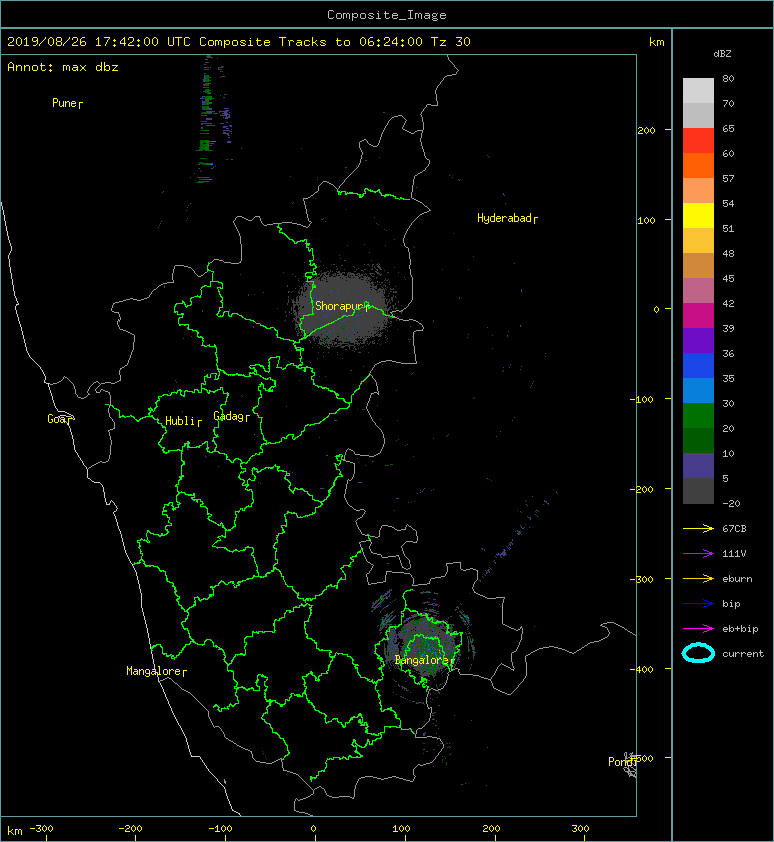Click the dBZ legend heading

click(x=722, y=54)
